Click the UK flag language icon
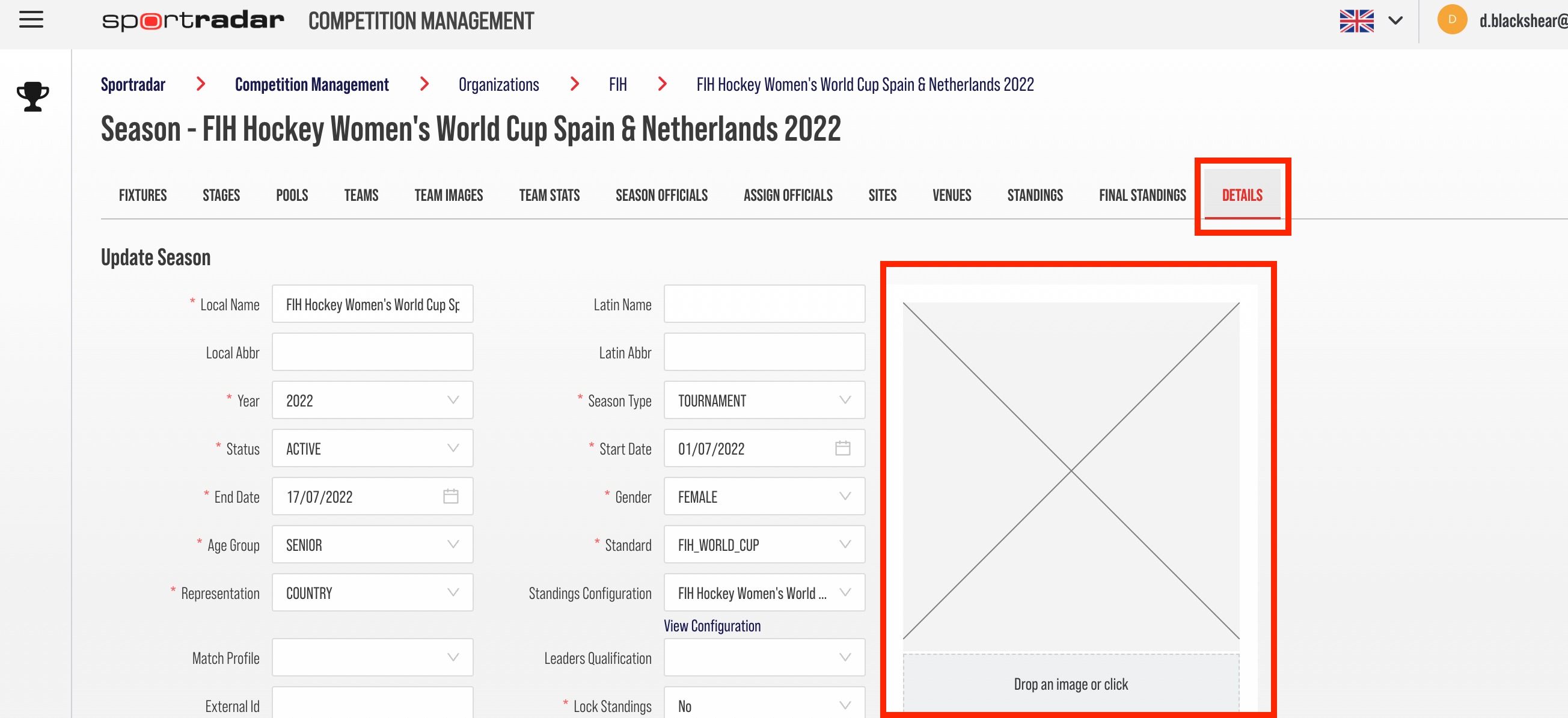This screenshot has height=718, width=1568. pos(1356,20)
